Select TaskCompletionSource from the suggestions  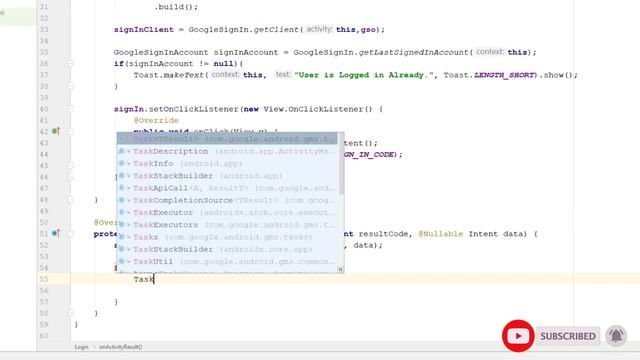[x=227, y=200]
